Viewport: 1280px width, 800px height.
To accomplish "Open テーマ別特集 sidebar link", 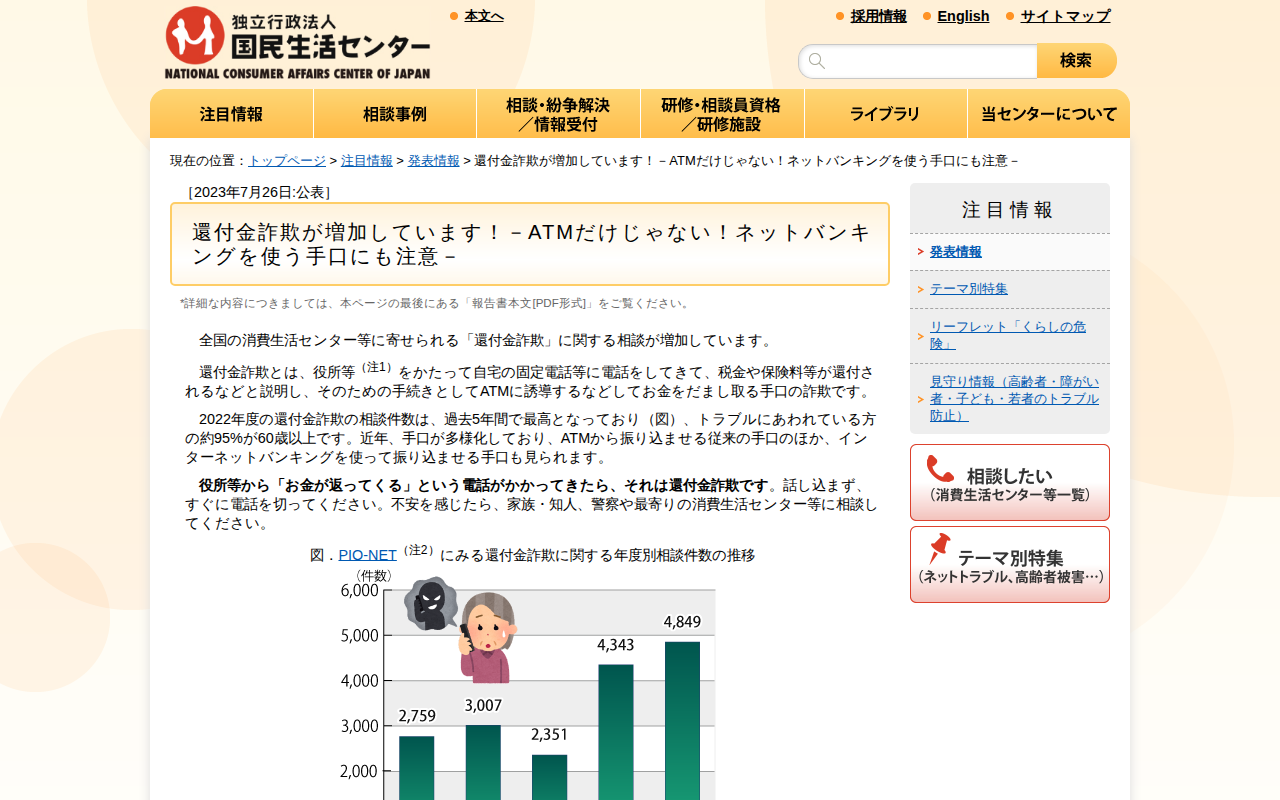I will 969,289.
